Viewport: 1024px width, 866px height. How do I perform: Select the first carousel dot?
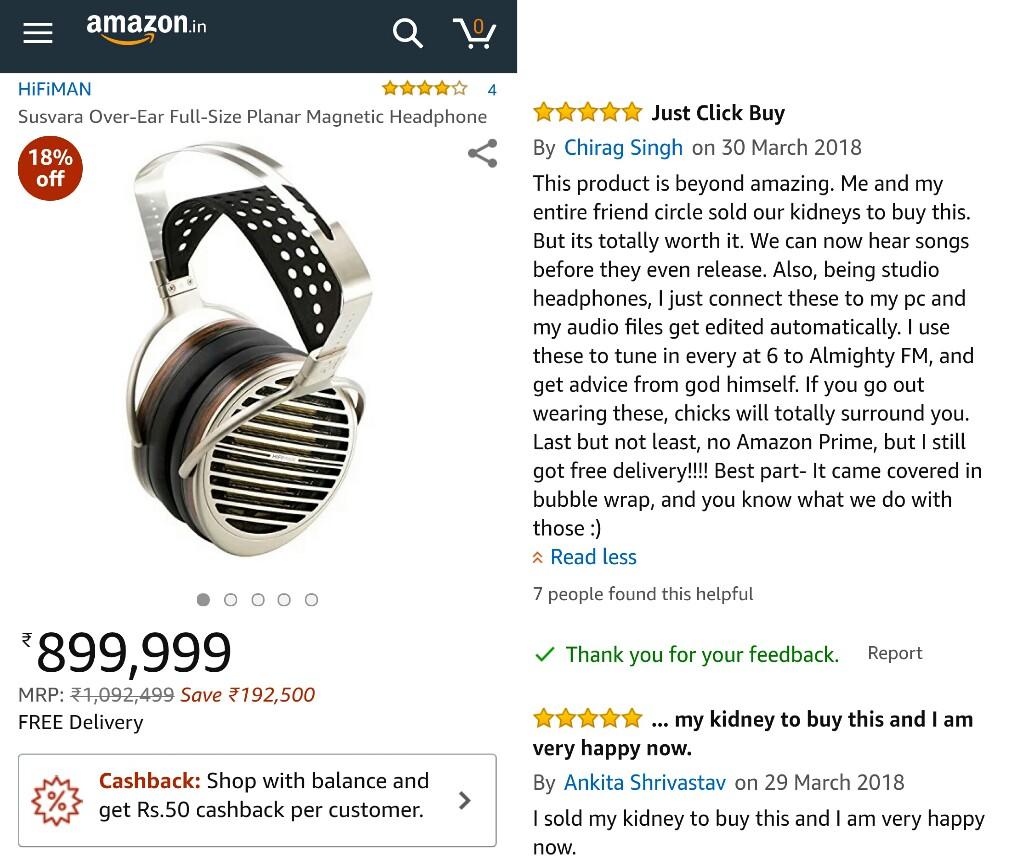(x=204, y=600)
